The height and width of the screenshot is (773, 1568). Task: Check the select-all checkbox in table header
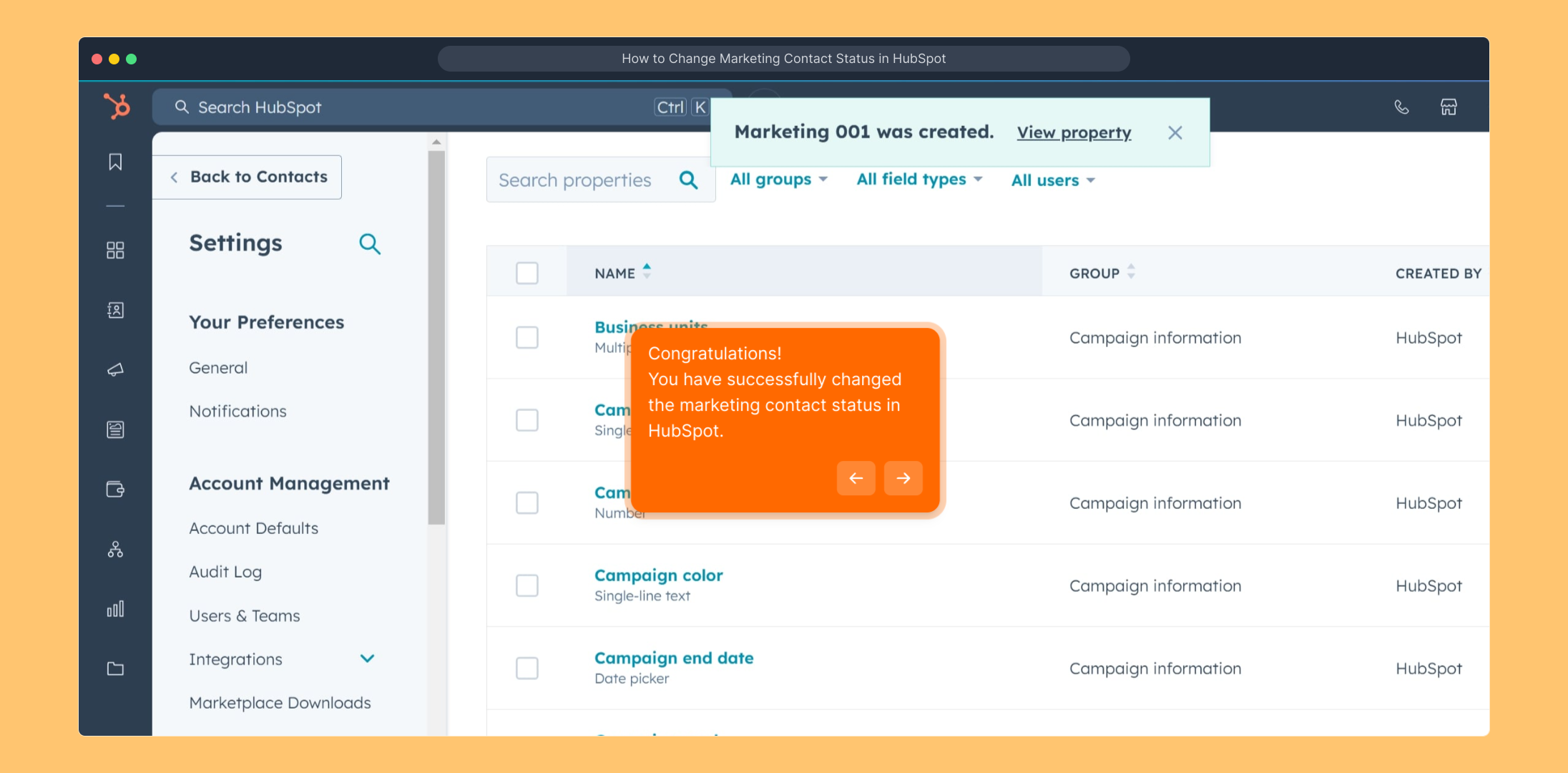pos(527,273)
